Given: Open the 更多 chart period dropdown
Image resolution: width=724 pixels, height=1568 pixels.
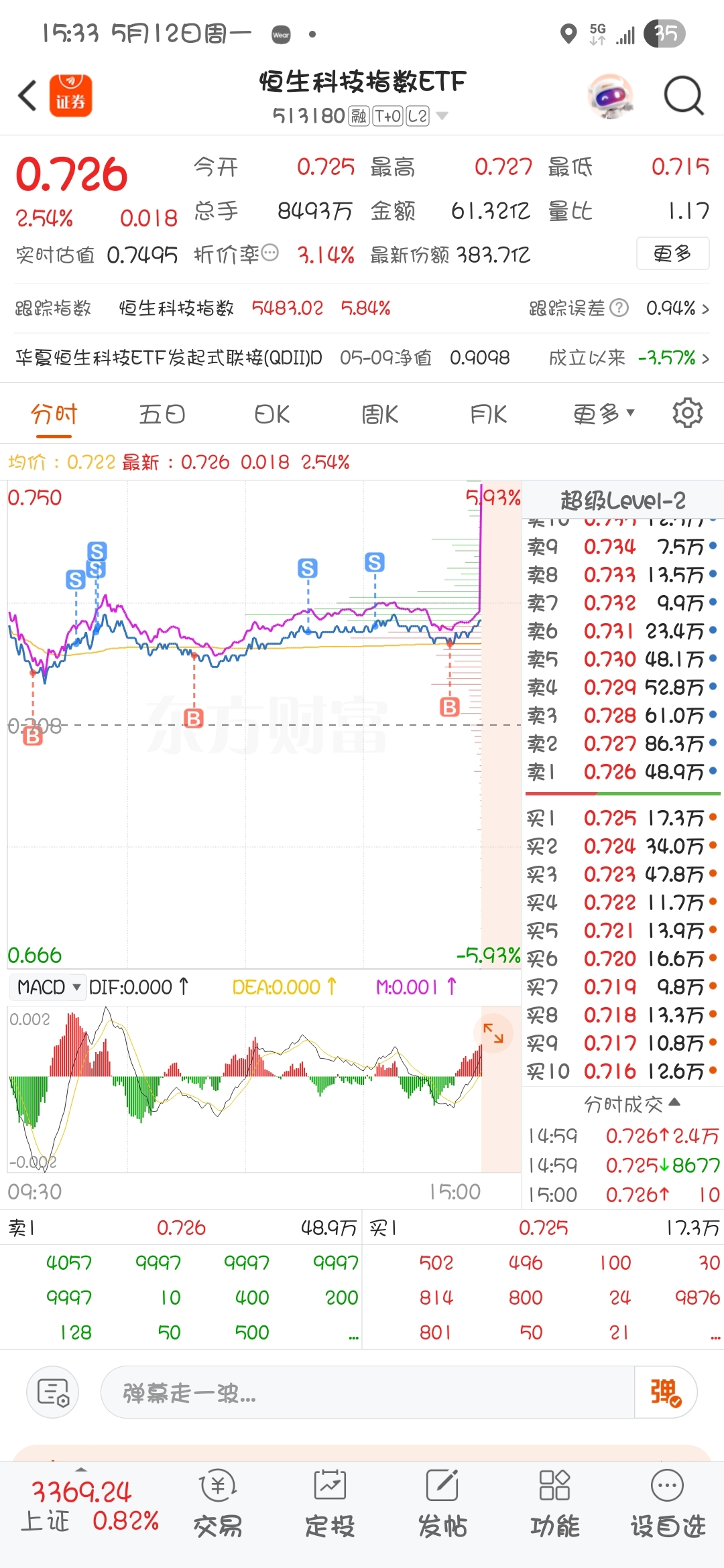Looking at the screenshot, I should pyautogui.click(x=603, y=414).
